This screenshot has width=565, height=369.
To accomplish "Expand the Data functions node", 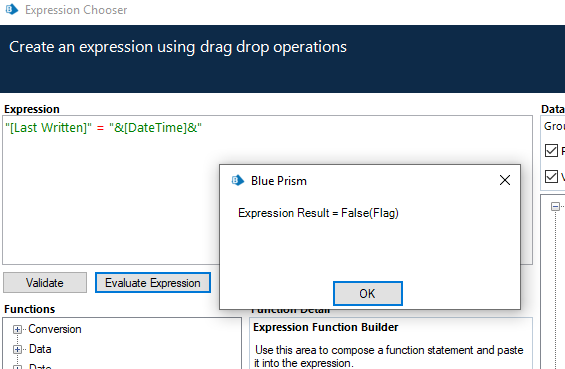I will [17, 349].
